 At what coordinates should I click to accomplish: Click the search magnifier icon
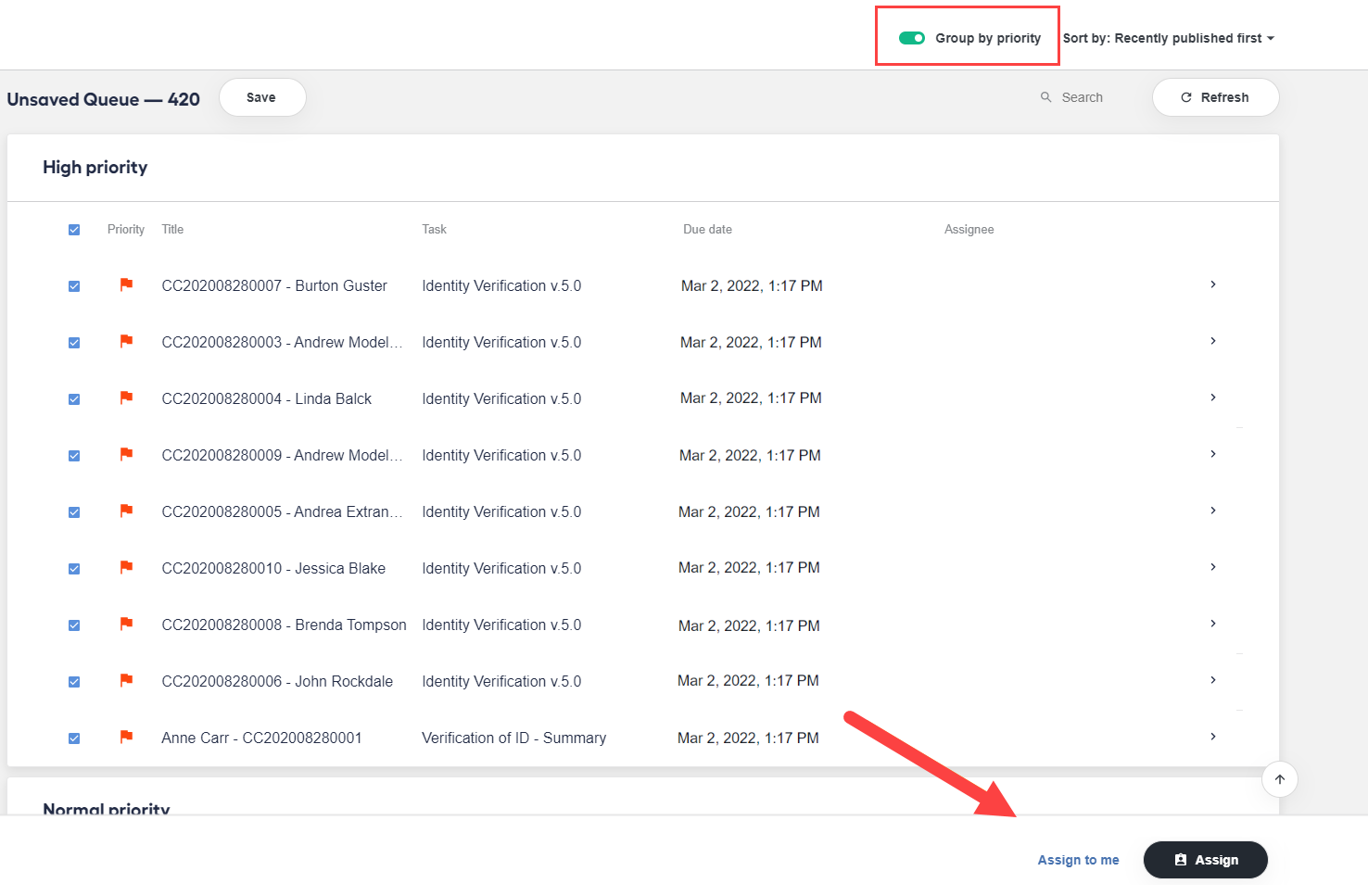tap(1045, 97)
